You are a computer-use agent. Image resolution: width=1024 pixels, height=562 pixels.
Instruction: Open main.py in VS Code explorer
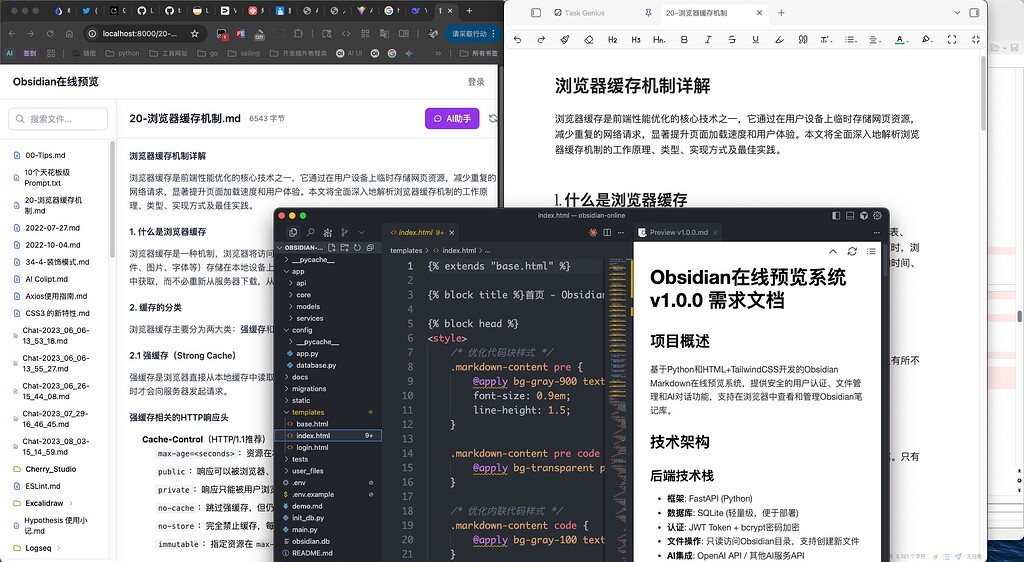click(304, 530)
